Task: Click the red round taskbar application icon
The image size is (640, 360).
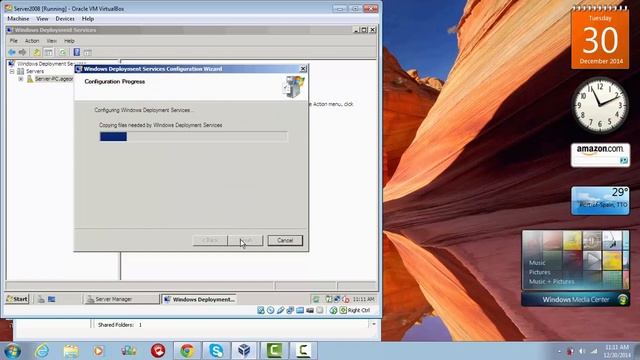Action: [158, 351]
